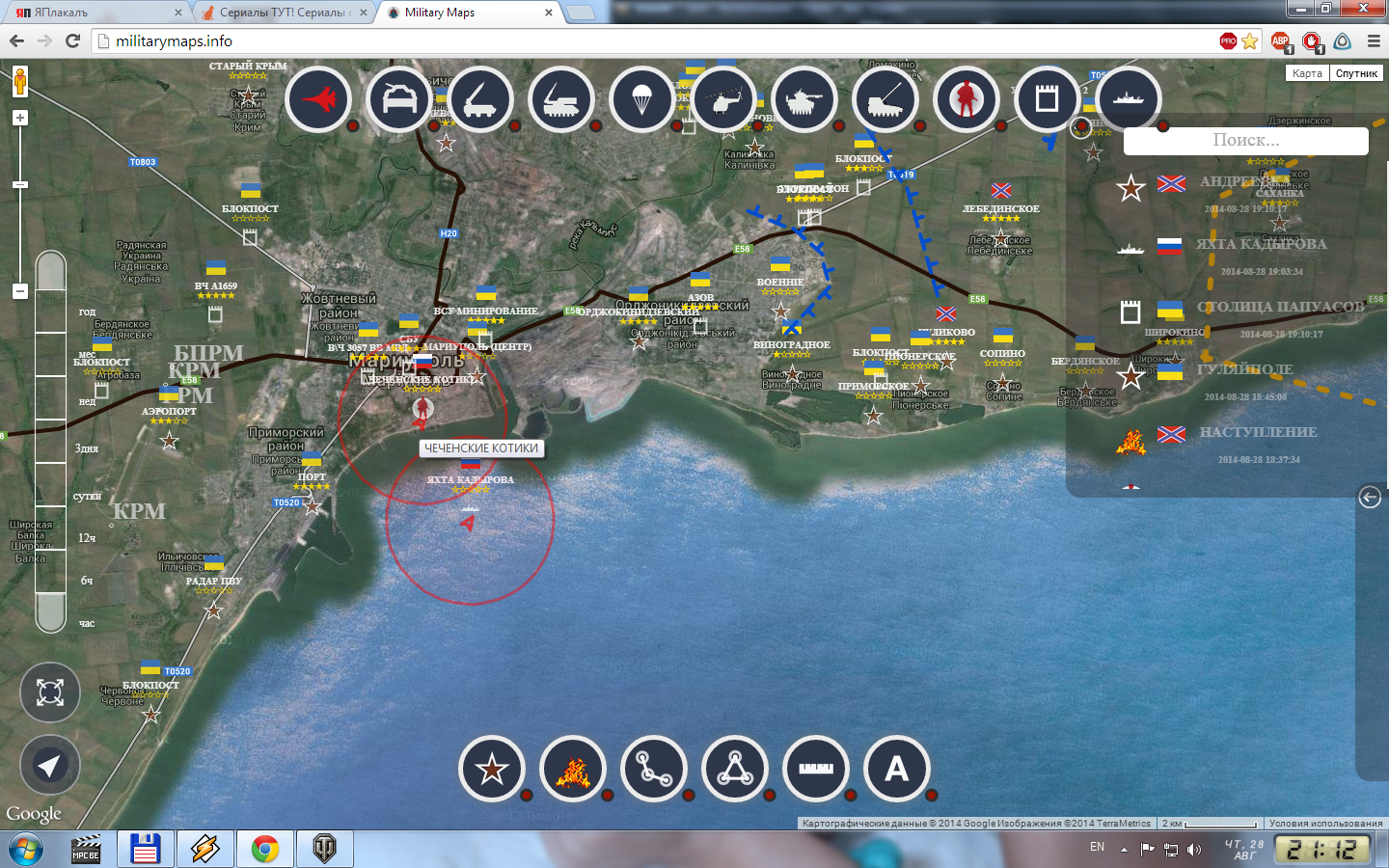1389x868 pixels.
Task: Toggle the red dot under the parachute
Action: point(677,126)
